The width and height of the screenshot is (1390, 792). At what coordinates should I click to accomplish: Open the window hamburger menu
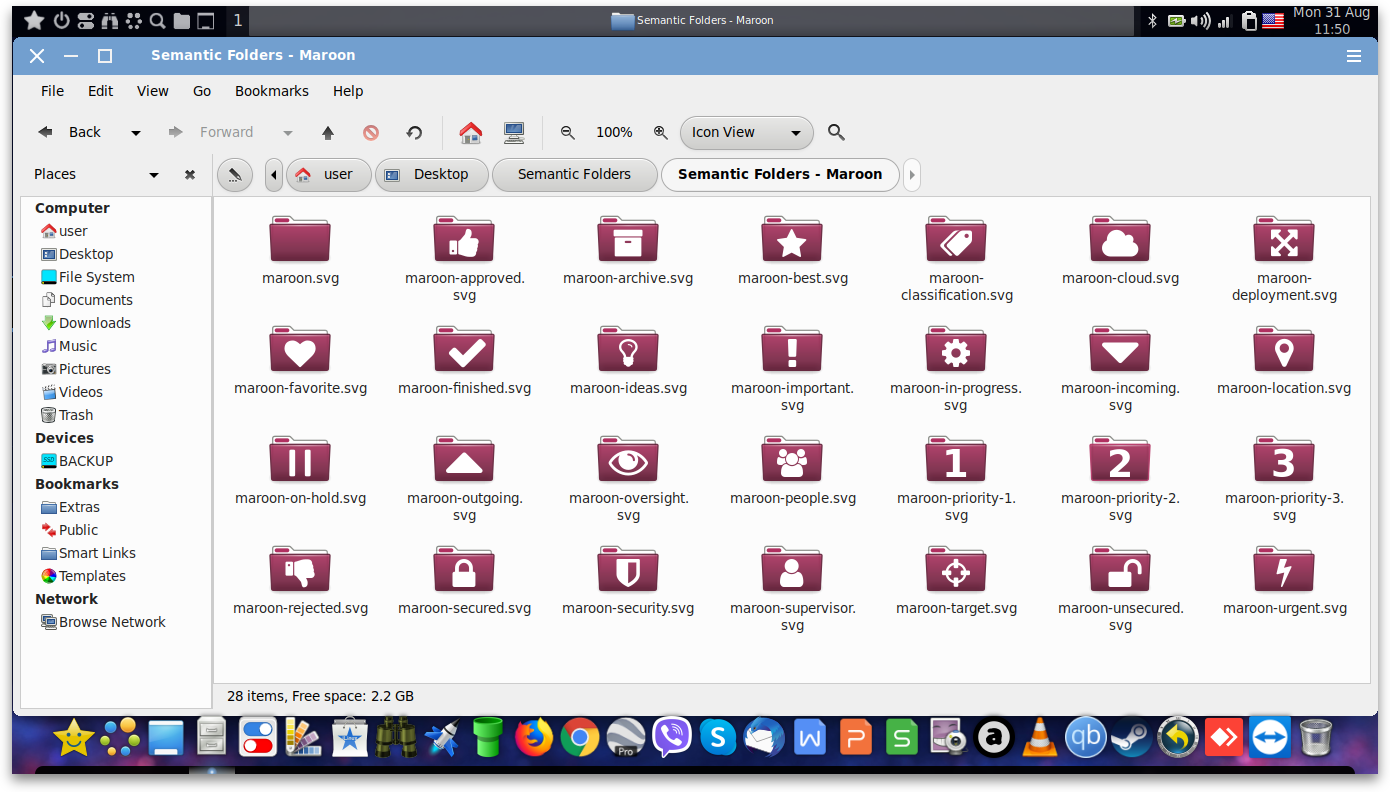1354,56
